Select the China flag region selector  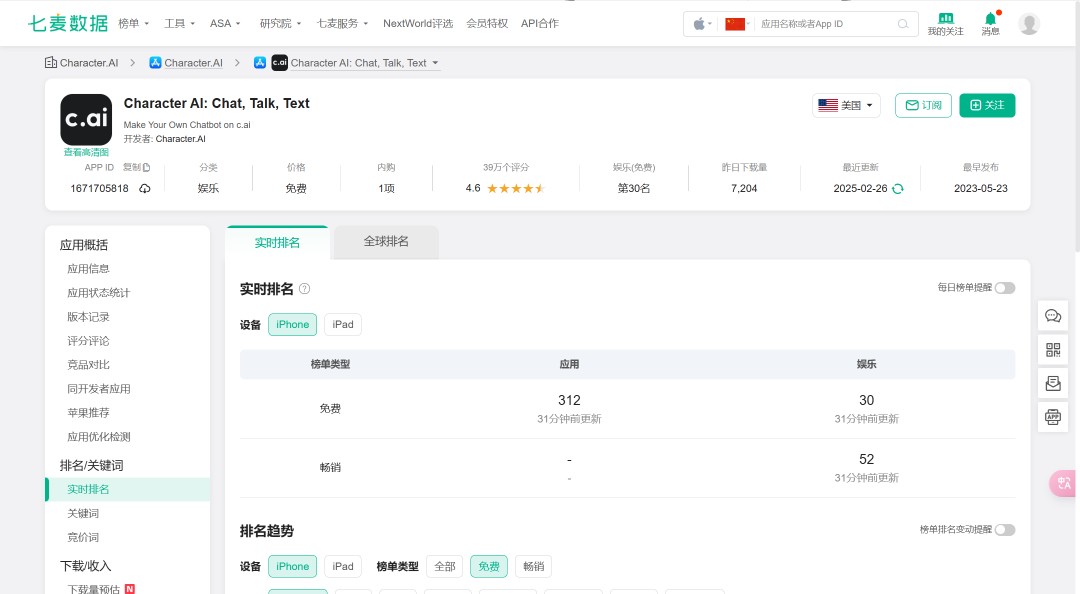pyautogui.click(x=736, y=24)
